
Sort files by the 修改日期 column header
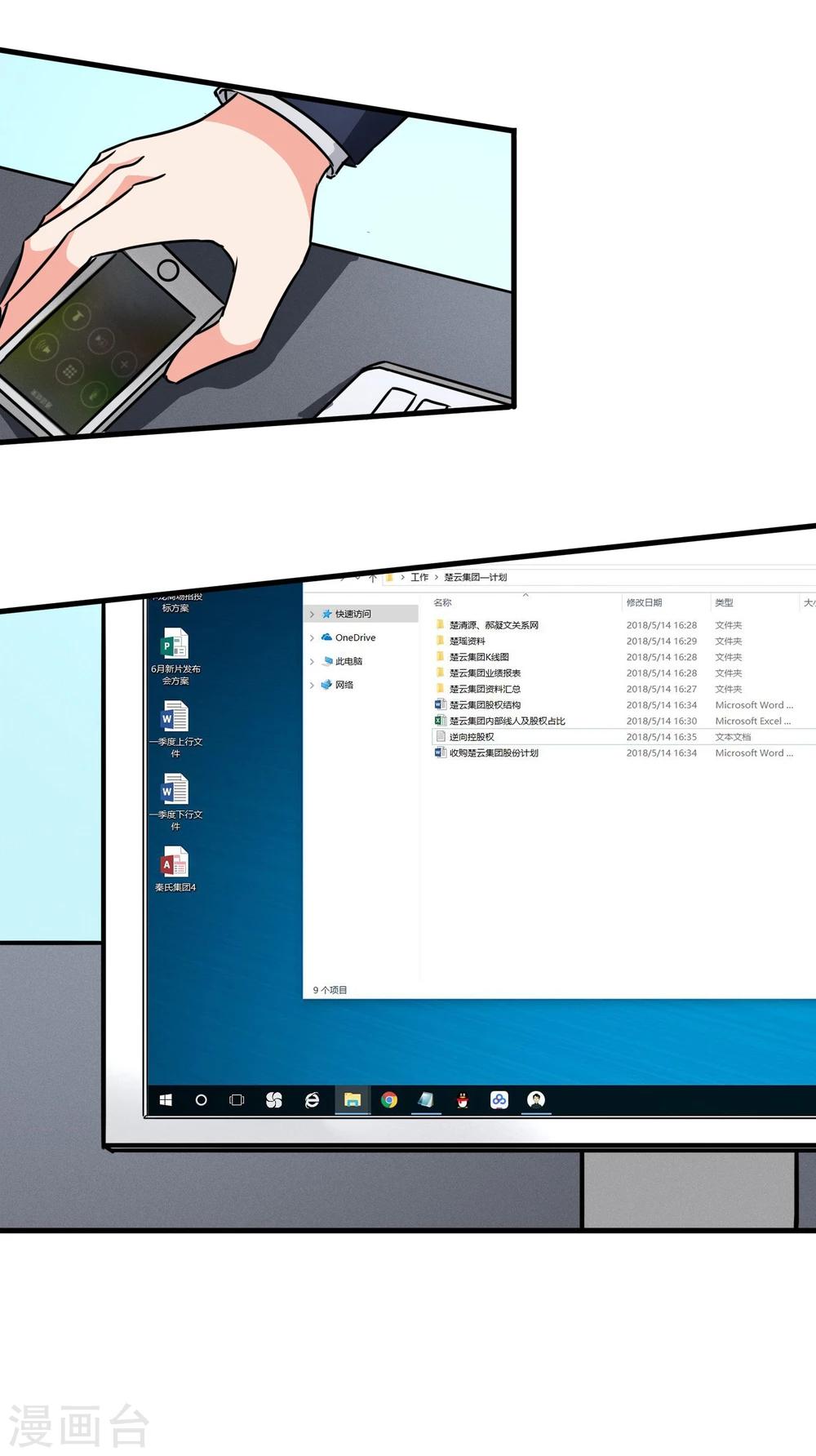pyautogui.click(x=644, y=603)
